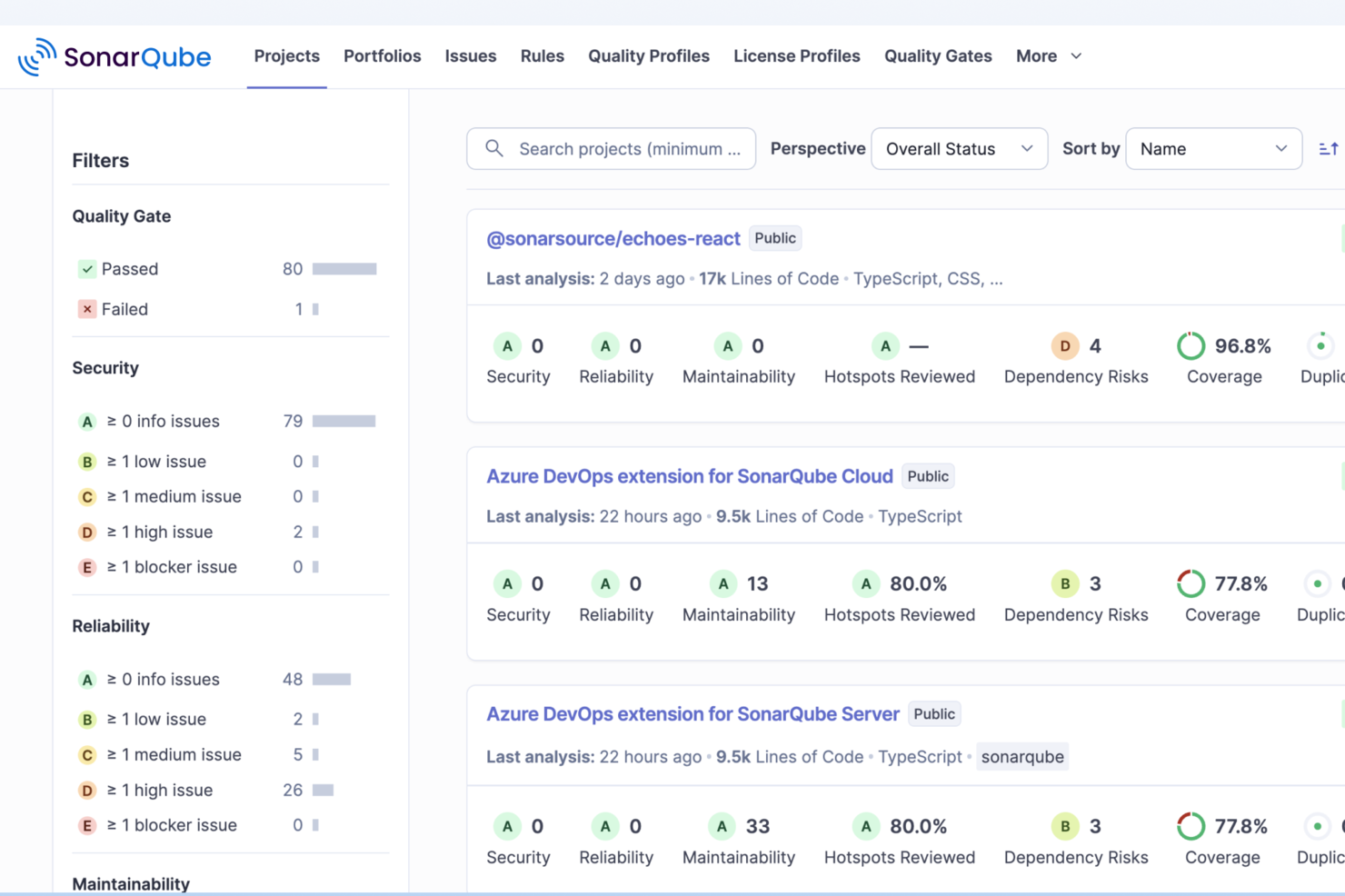Viewport: 1345px width, 896px height.
Task: Open the Projects tab
Action: pyautogui.click(x=287, y=56)
